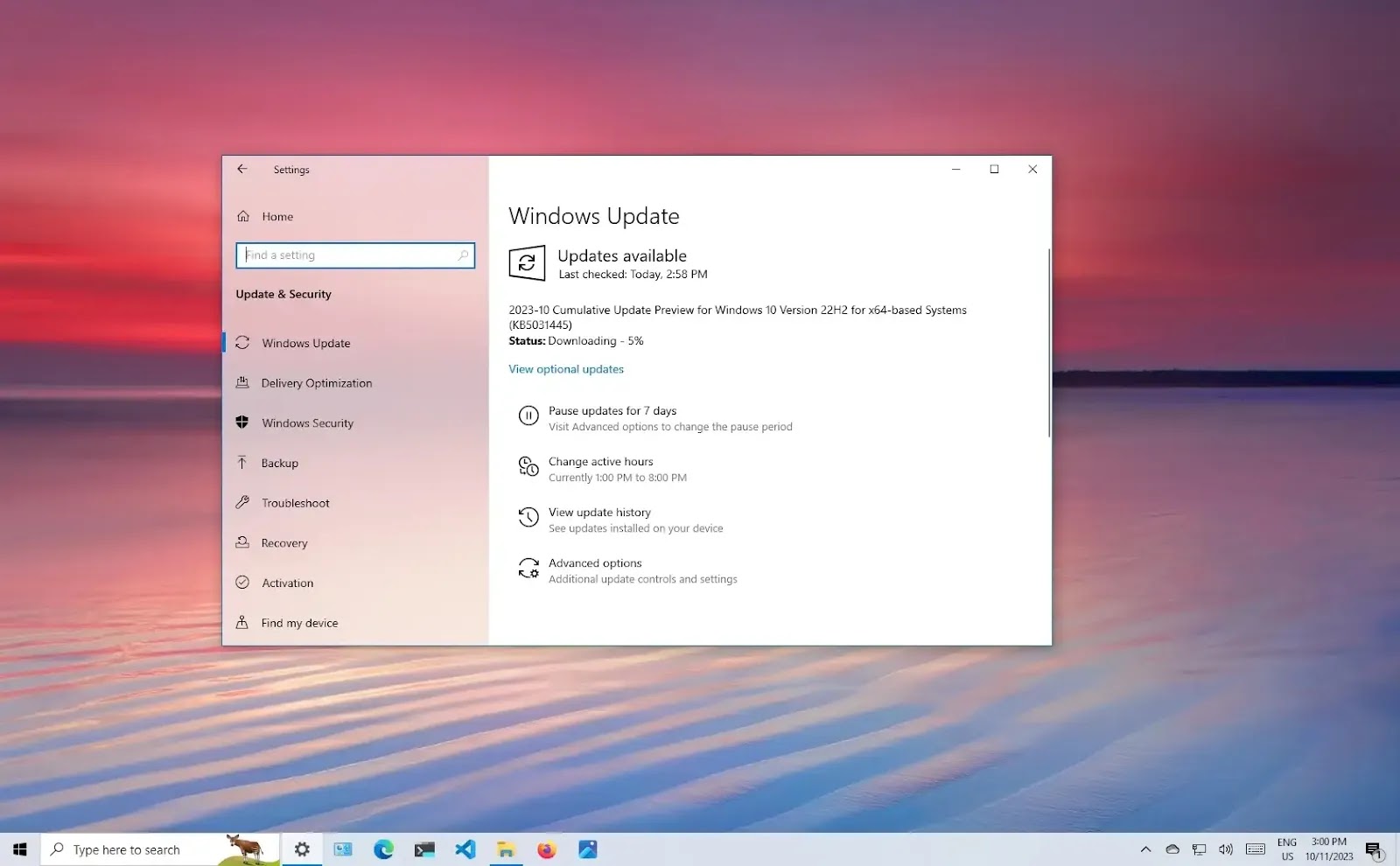Click the pause circle icon

528,416
